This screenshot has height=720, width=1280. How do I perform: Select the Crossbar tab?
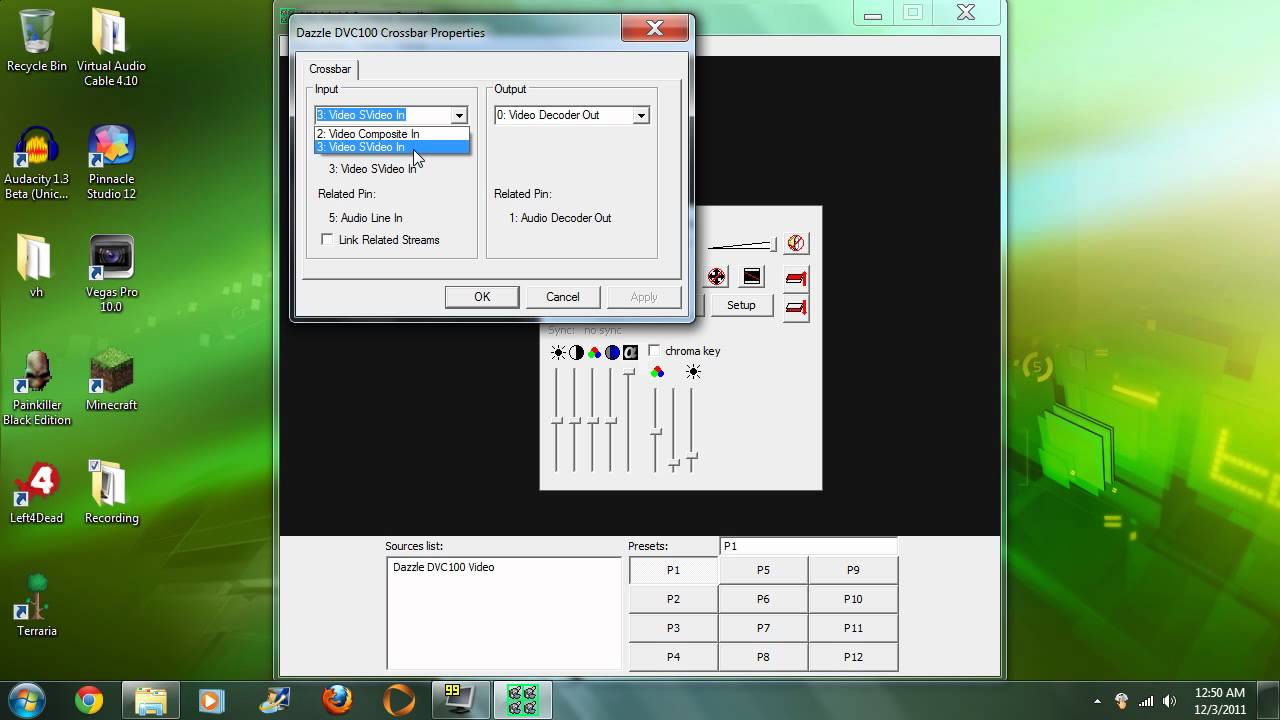(330, 69)
